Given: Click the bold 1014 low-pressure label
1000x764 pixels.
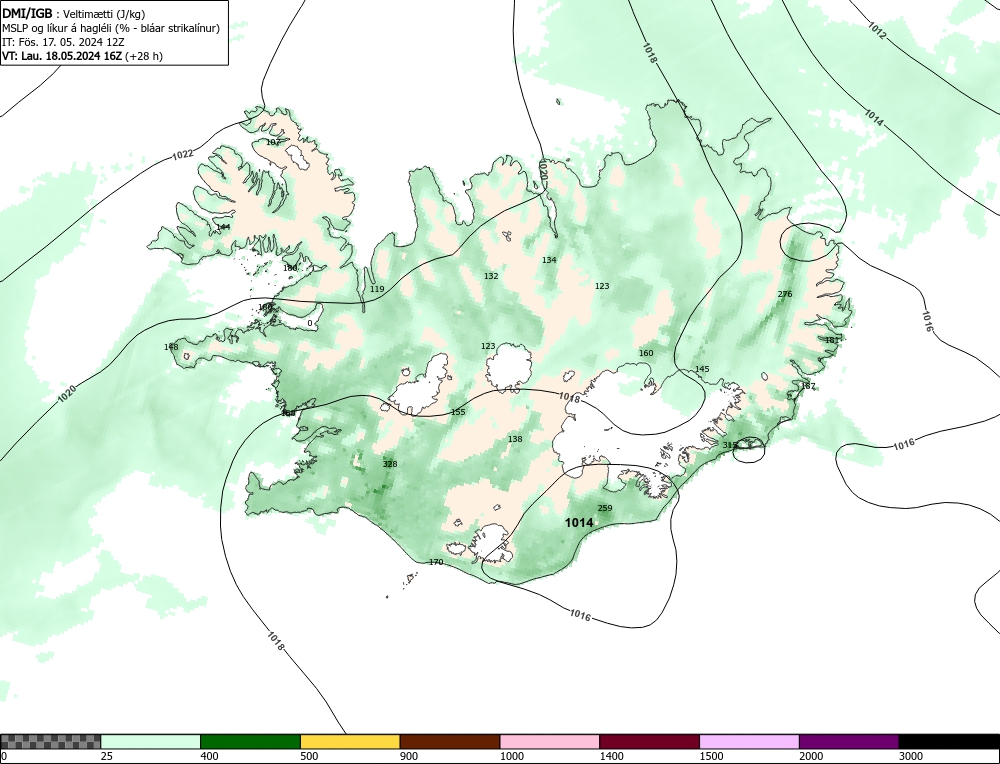Looking at the screenshot, I should tap(579, 523).
